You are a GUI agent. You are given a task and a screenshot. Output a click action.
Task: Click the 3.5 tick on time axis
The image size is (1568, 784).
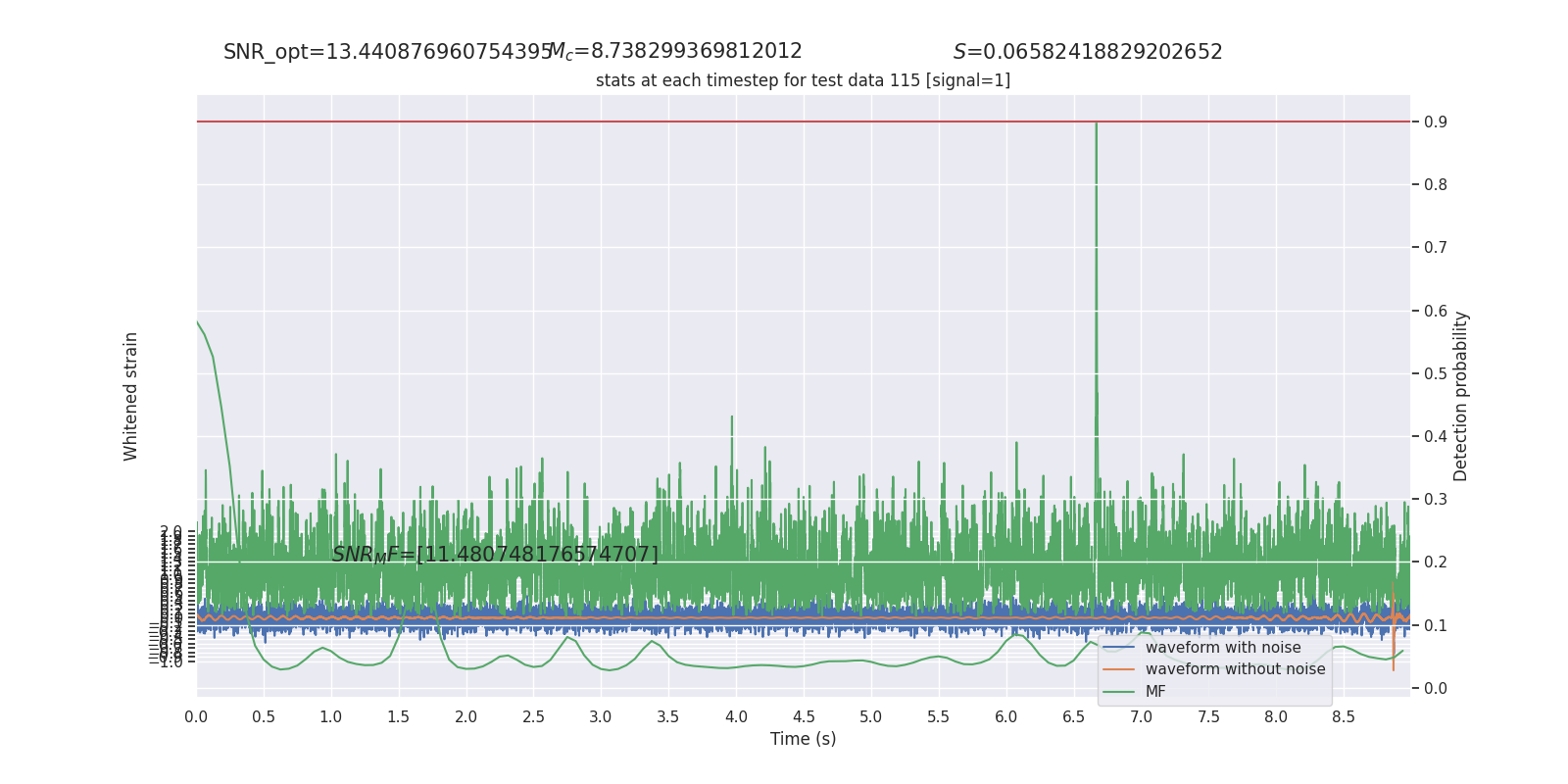[x=668, y=717]
